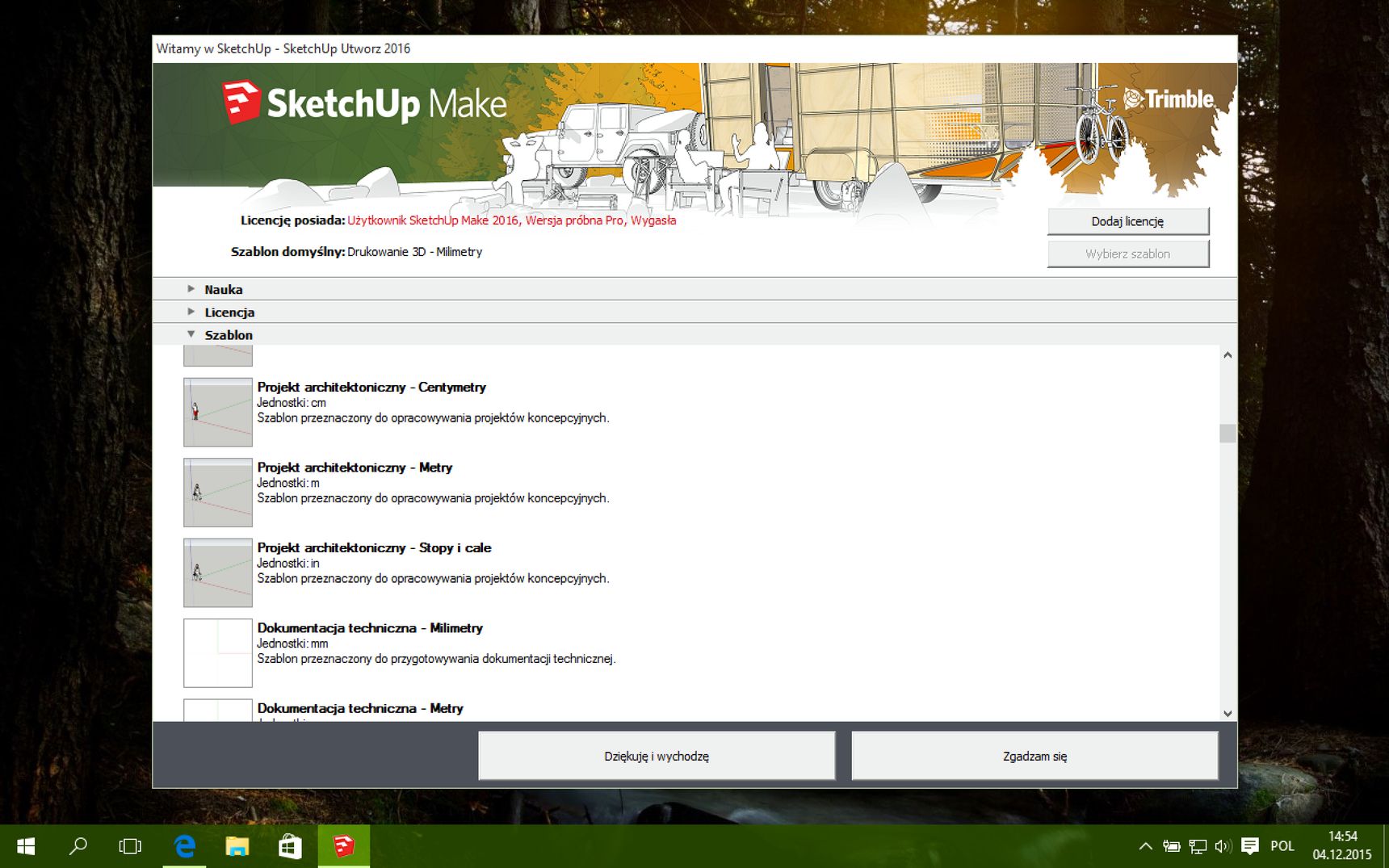Click the POL input language indicator

pyautogui.click(x=1282, y=846)
